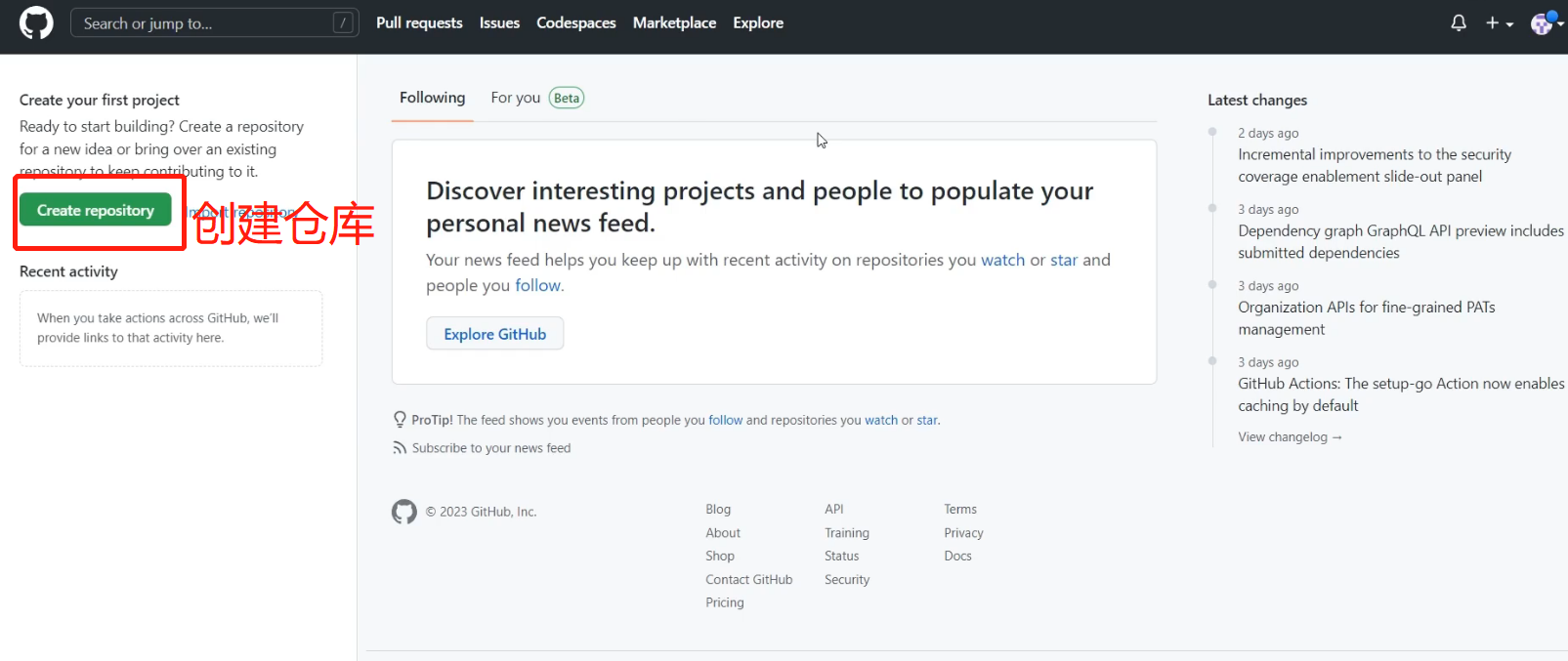1568x661 pixels.
Task: Open GitHub Actions setup-go caching changelog entry
Action: click(x=1401, y=394)
